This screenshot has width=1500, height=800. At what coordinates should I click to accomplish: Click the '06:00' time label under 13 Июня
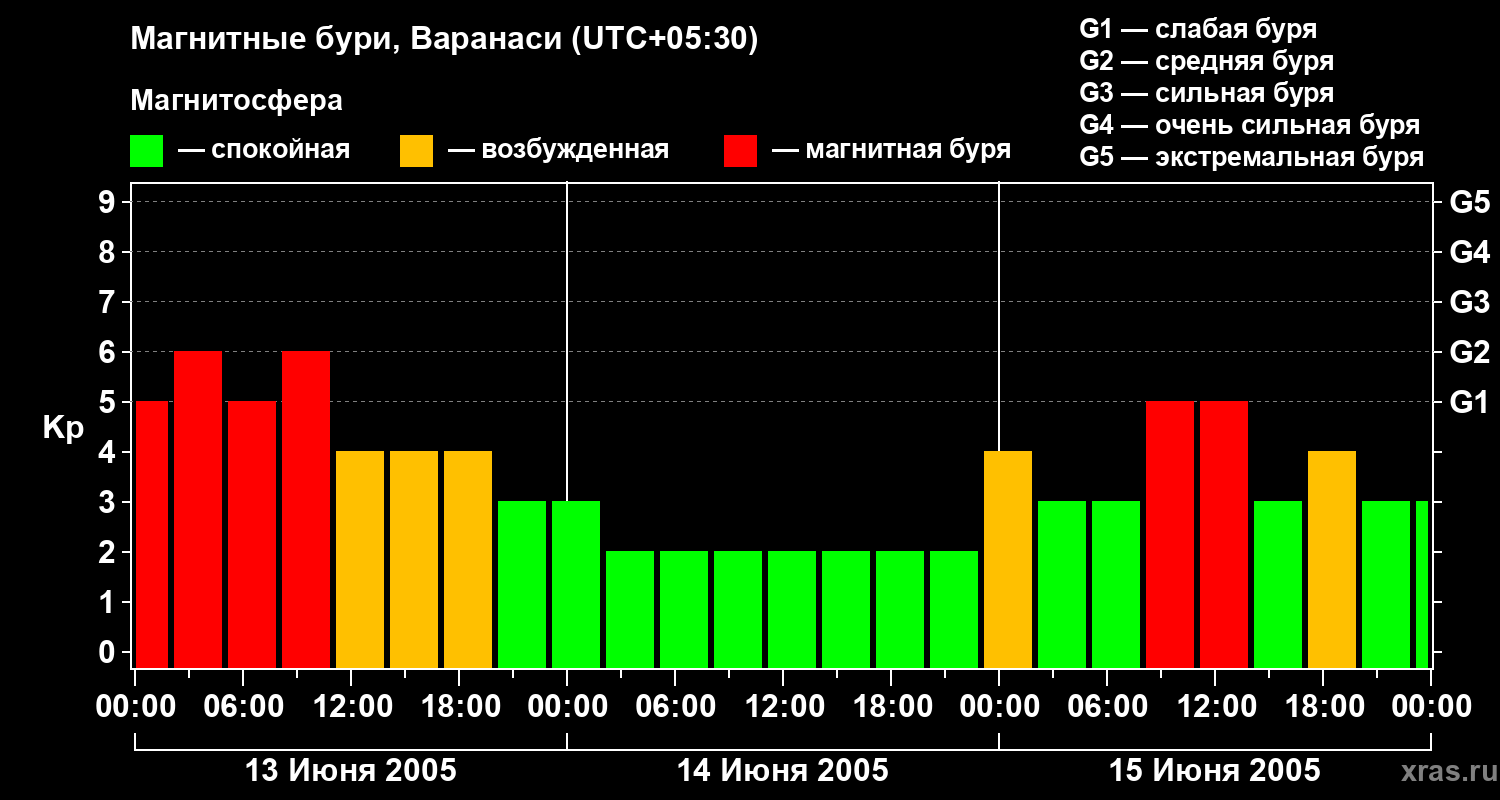coord(244,707)
